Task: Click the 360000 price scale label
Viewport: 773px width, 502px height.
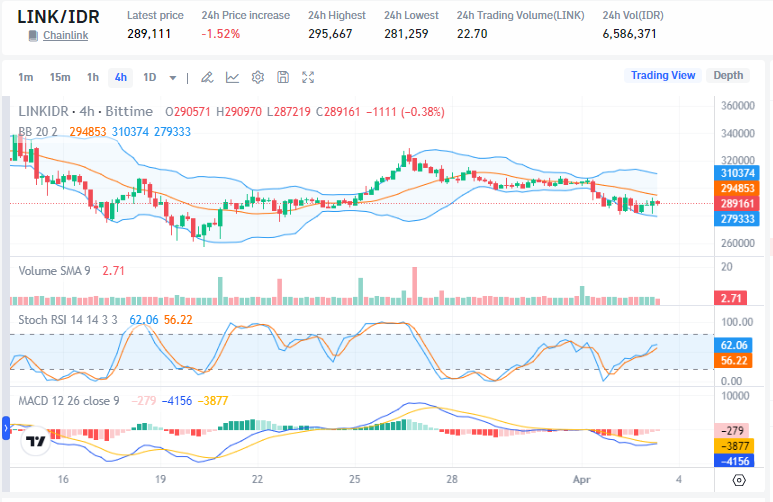Action: [738, 106]
